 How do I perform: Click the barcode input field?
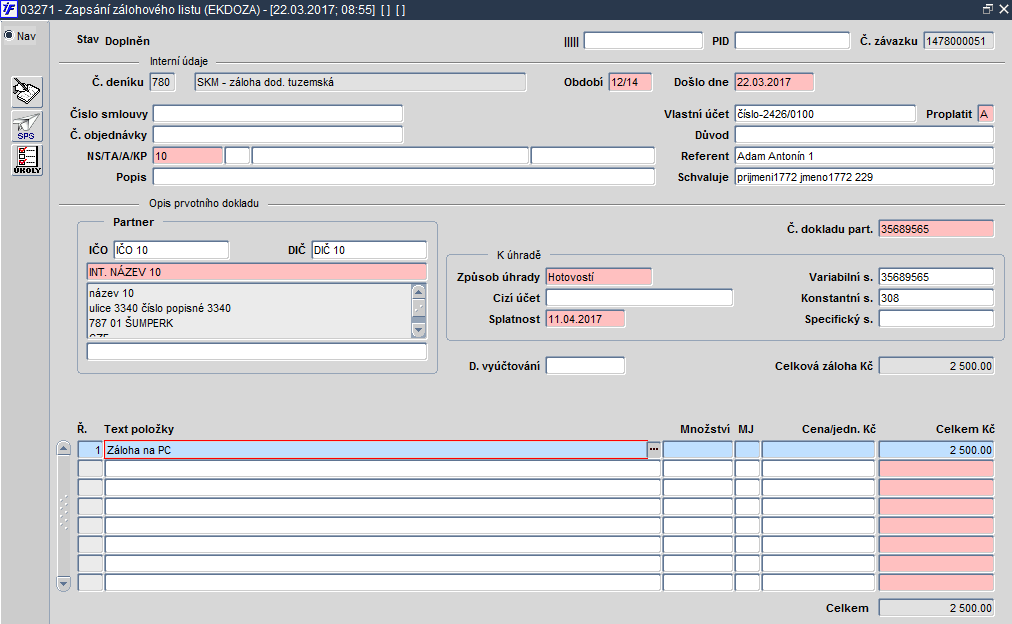[x=643, y=41]
